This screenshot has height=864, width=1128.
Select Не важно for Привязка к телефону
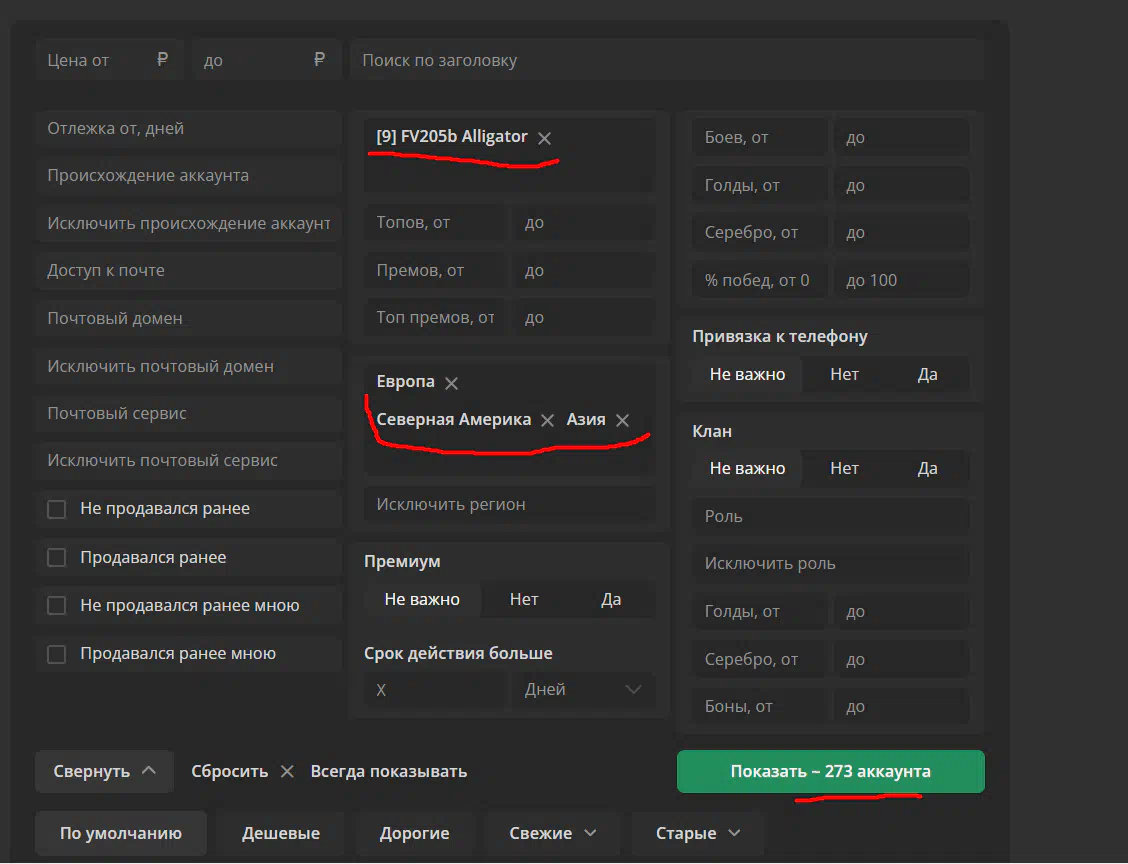tap(747, 374)
